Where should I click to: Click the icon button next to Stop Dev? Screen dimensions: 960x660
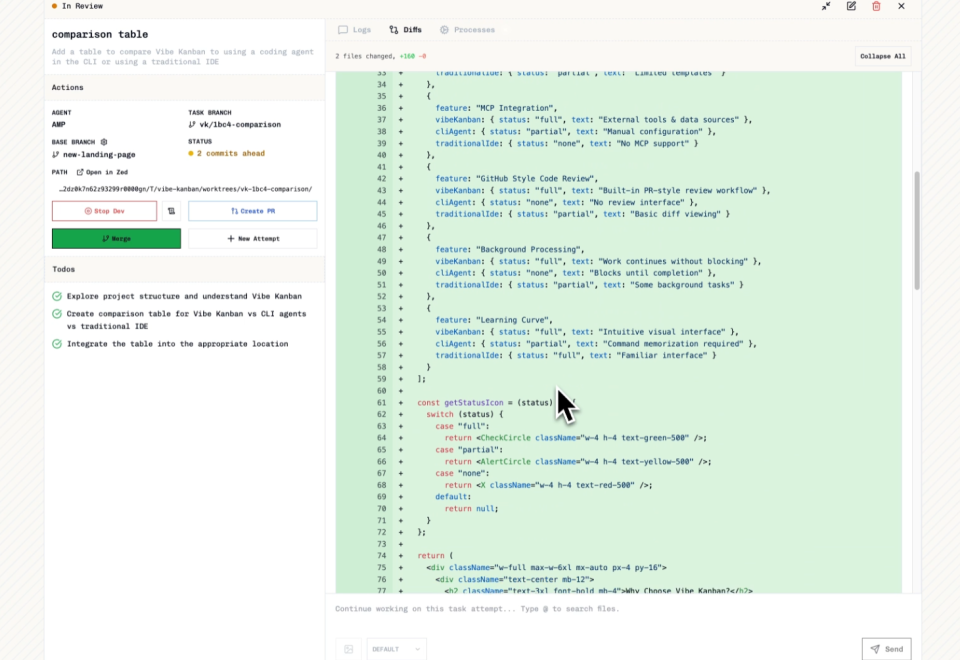(171, 211)
